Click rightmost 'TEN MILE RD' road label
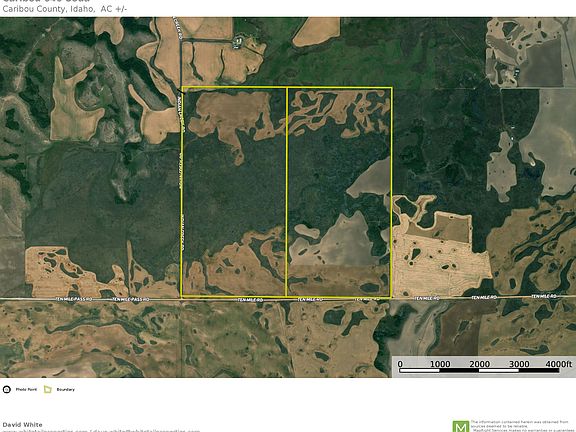The height and width of the screenshot is (432, 576). coord(544,296)
